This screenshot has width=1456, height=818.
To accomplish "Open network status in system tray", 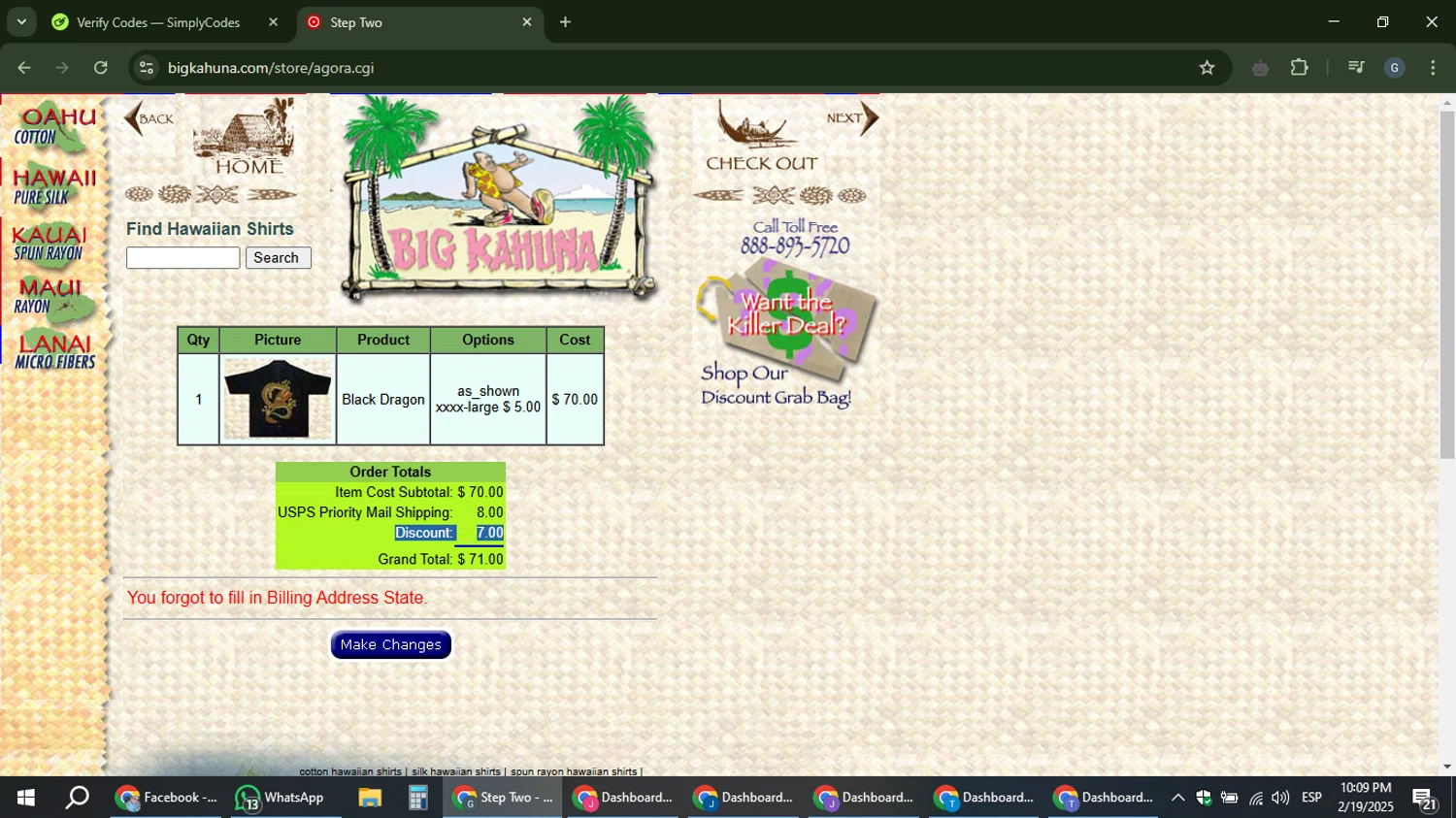I will pyautogui.click(x=1256, y=798).
